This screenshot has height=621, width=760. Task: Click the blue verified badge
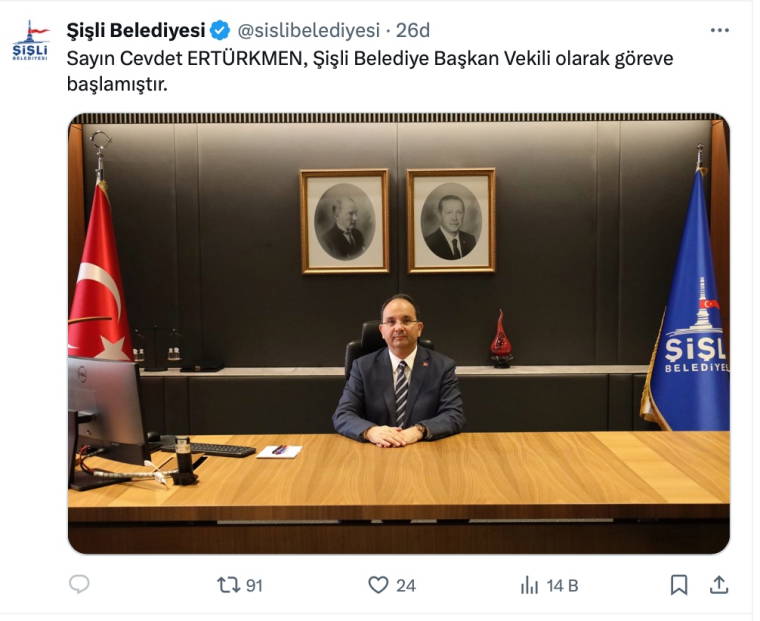click(x=221, y=31)
